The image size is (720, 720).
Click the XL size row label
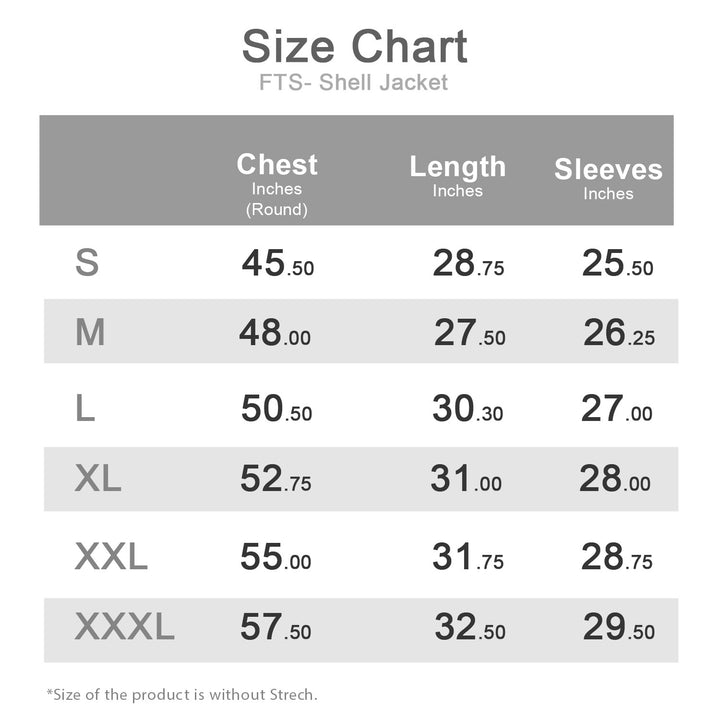point(98,480)
